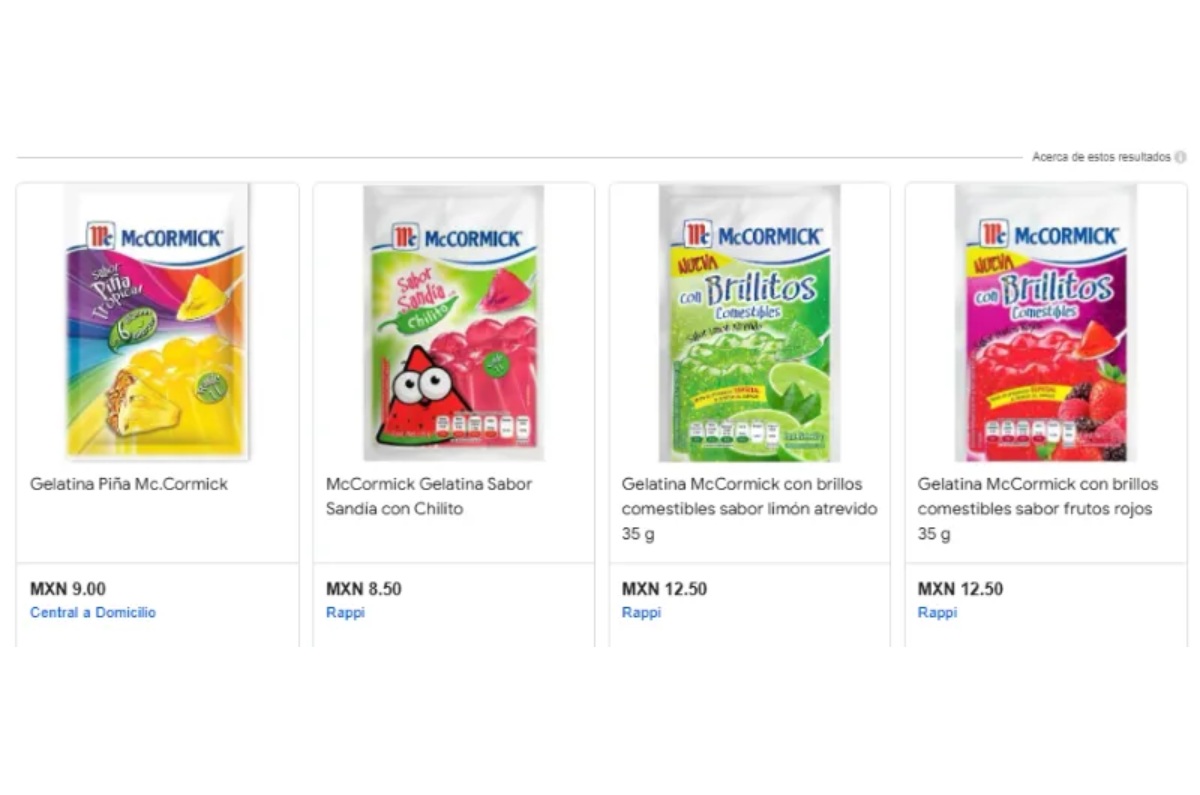View the frutos rojos Brillitos package image
This screenshot has height=795, width=1200.
[x=1045, y=322]
